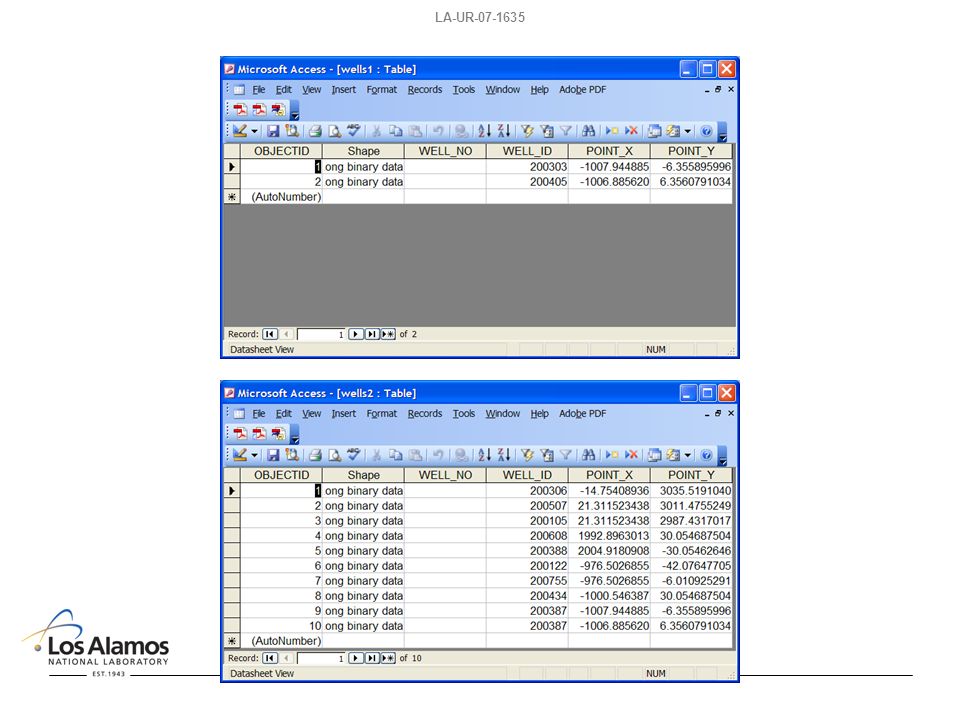Expand View dropdown arrow in wells1 toolbar
Image resolution: width=960 pixels, height=720 pixels.
pos(254,131)
